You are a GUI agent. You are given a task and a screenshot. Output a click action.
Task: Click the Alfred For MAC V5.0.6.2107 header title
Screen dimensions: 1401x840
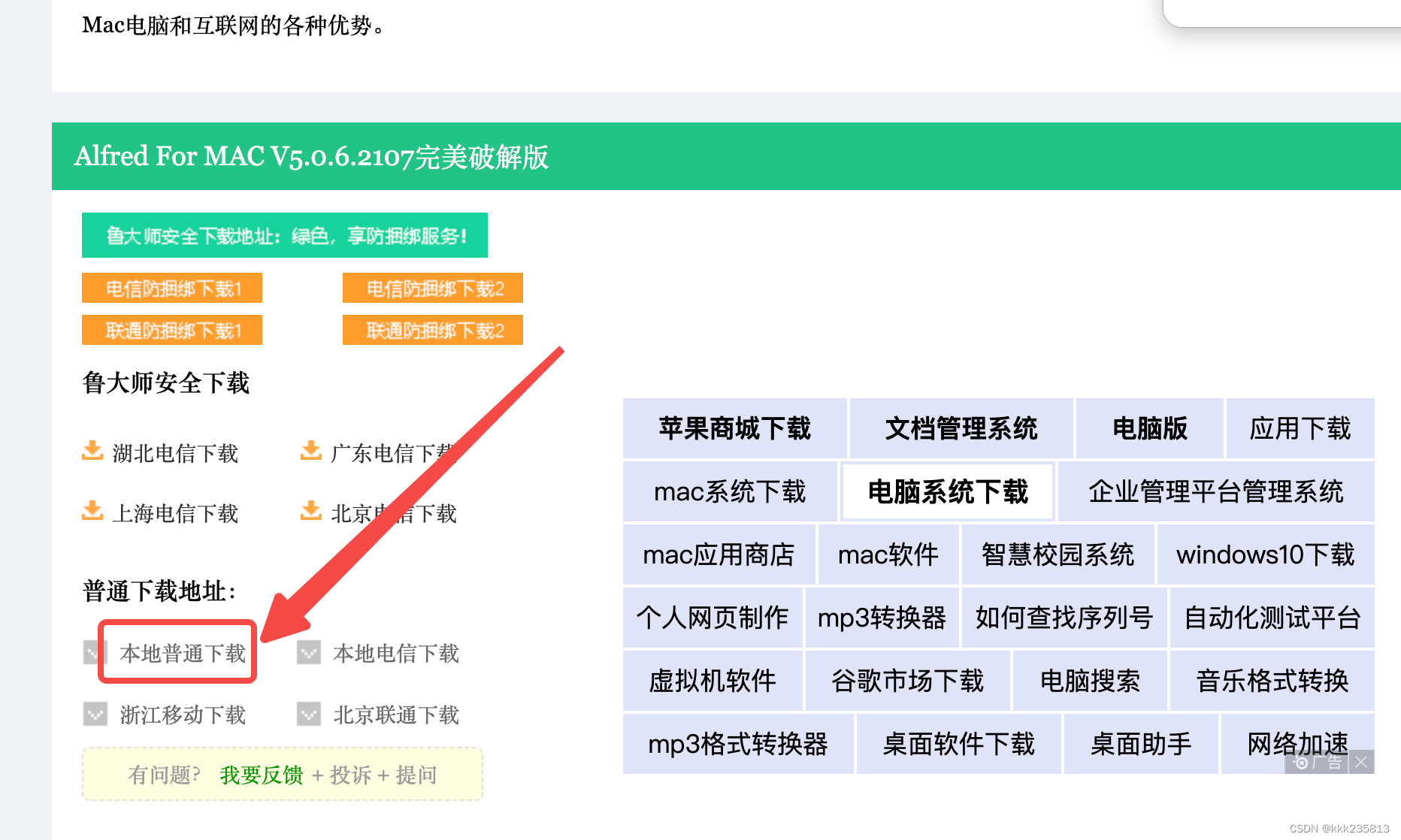(x=311, y=156)
